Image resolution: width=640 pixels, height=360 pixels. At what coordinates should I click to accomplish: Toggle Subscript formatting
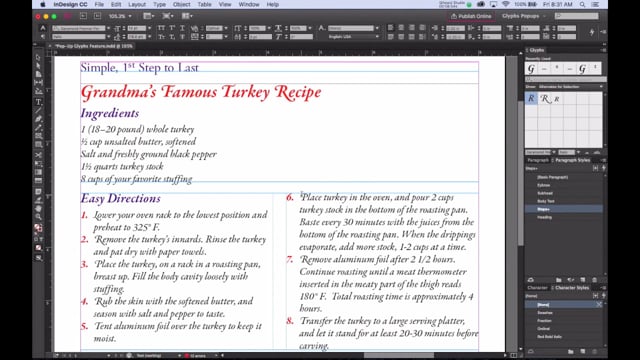[172, 37]
